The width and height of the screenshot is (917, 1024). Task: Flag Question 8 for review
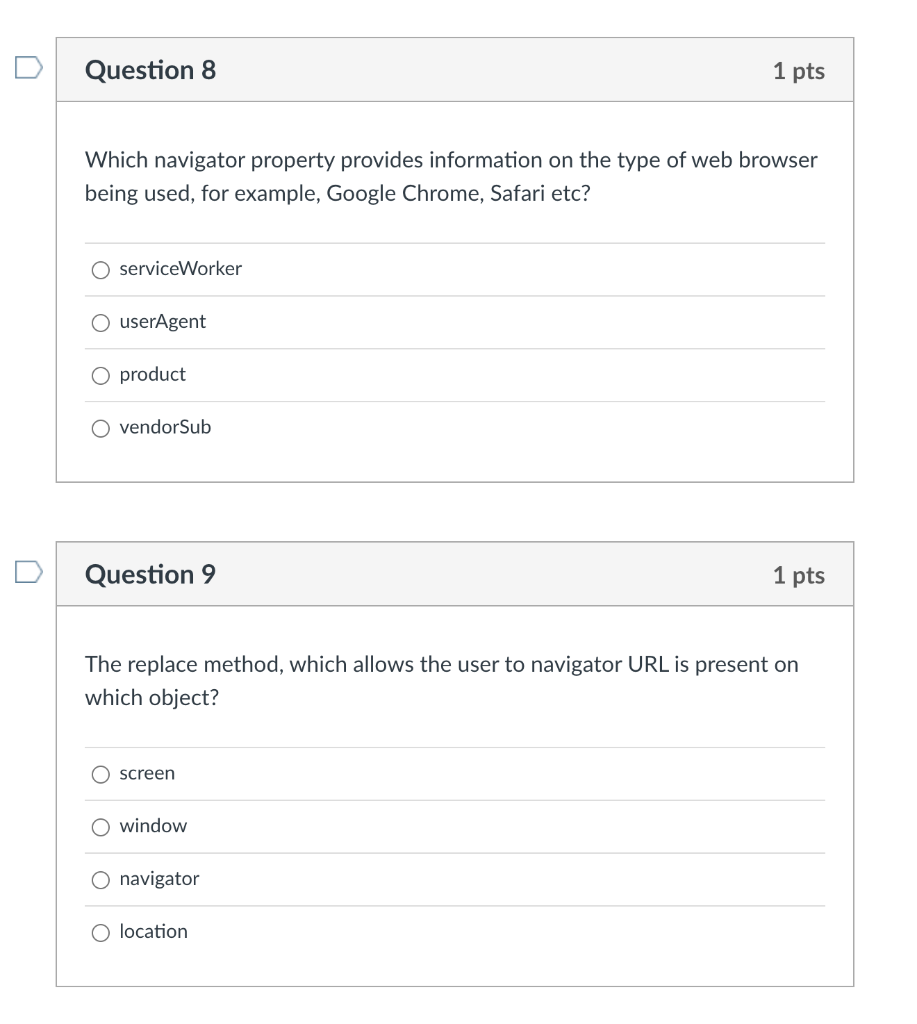[29, 69]
